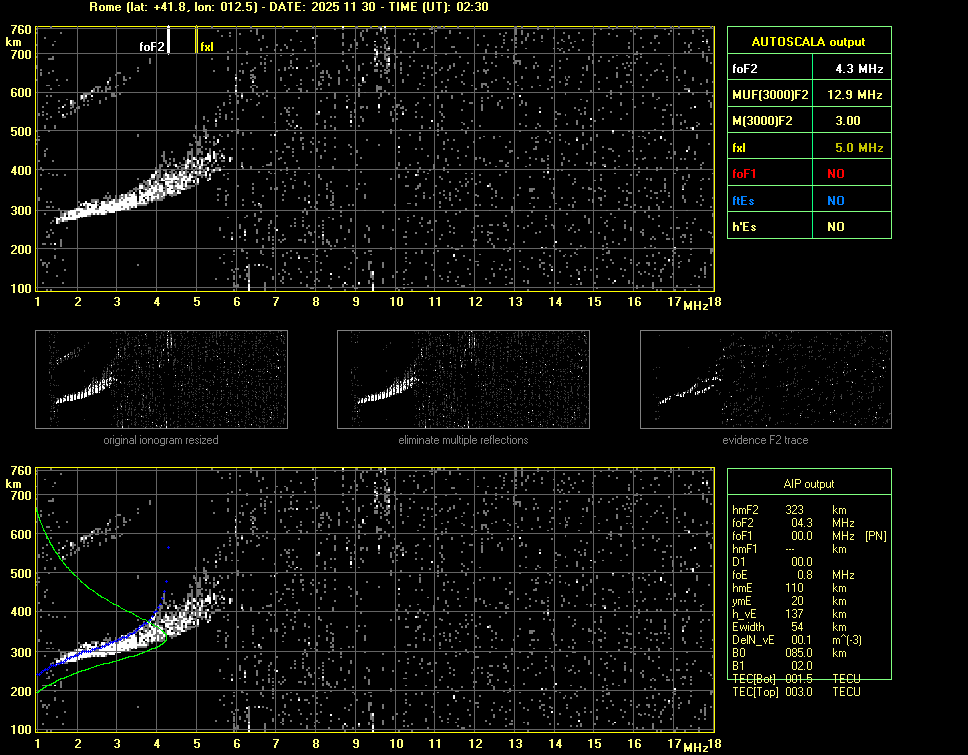This screenshot has height=755, width=968.
Task: Click the foF2 marker label on top ionogram
Action: (x=152, y=46)
